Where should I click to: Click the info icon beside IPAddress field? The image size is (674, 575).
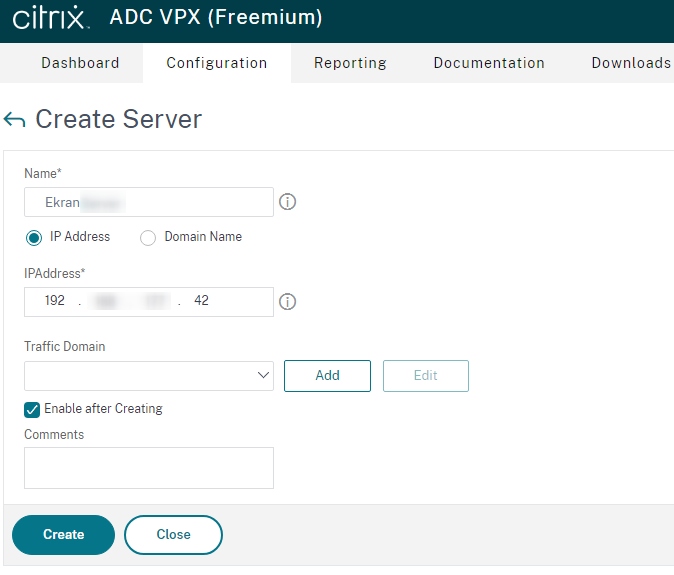pos(287,301)
